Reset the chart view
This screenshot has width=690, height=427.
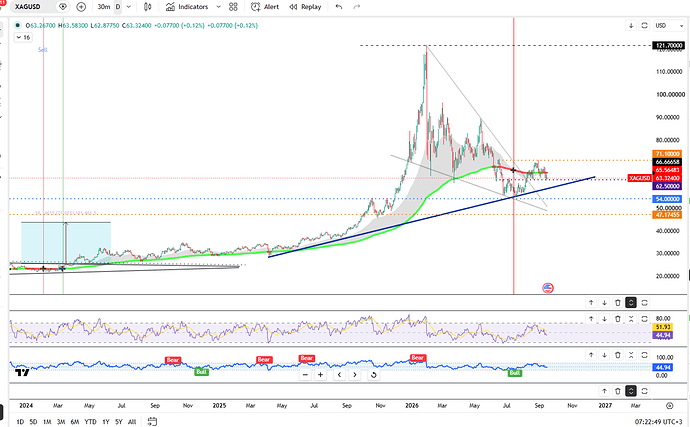pos(373,375)
